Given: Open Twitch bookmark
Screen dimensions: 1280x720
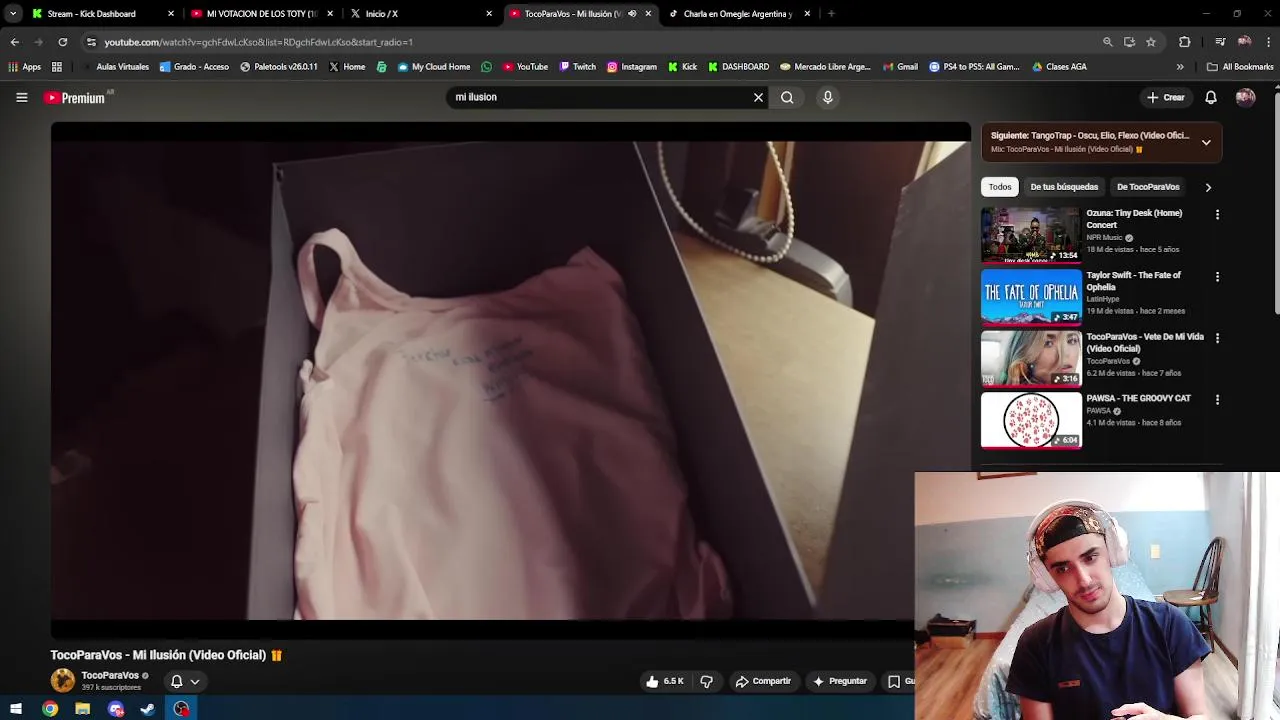Looking at the screenshot, I should (x=577, y=67).
